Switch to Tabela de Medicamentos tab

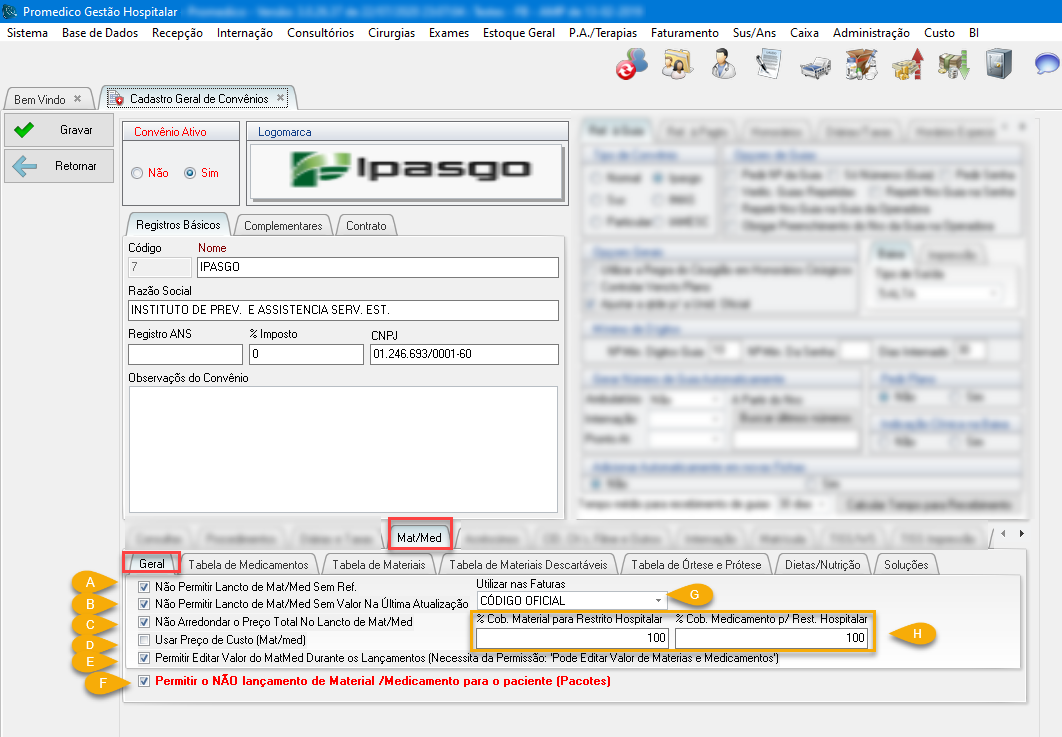pyautogui.click(x=248, y=565)
